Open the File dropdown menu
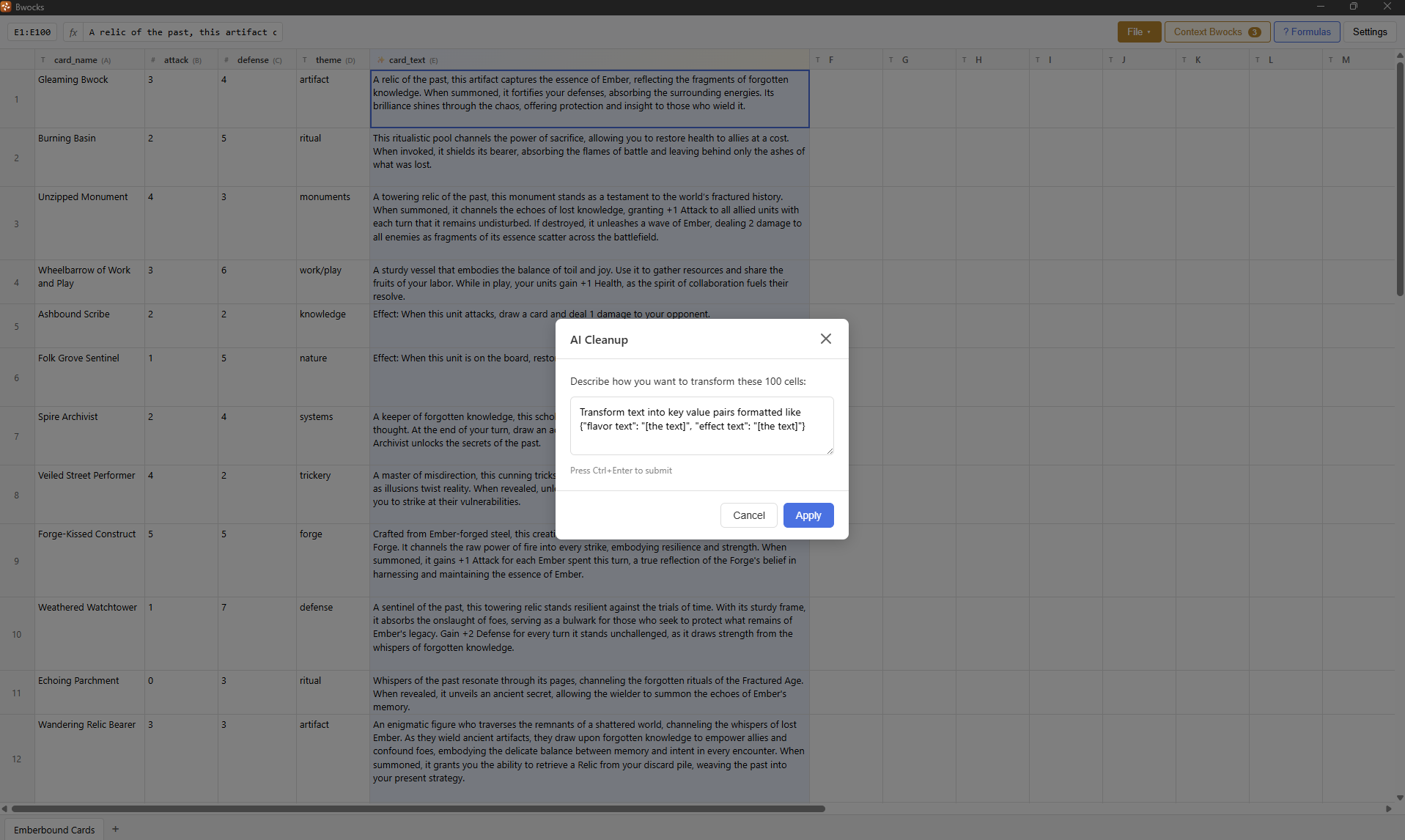The height and width of the screenshot is (840, 1405). 1138,32
